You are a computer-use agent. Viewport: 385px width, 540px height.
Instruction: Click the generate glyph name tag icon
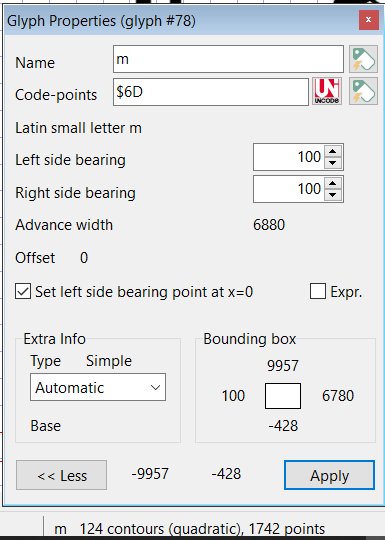click(363, 59)
